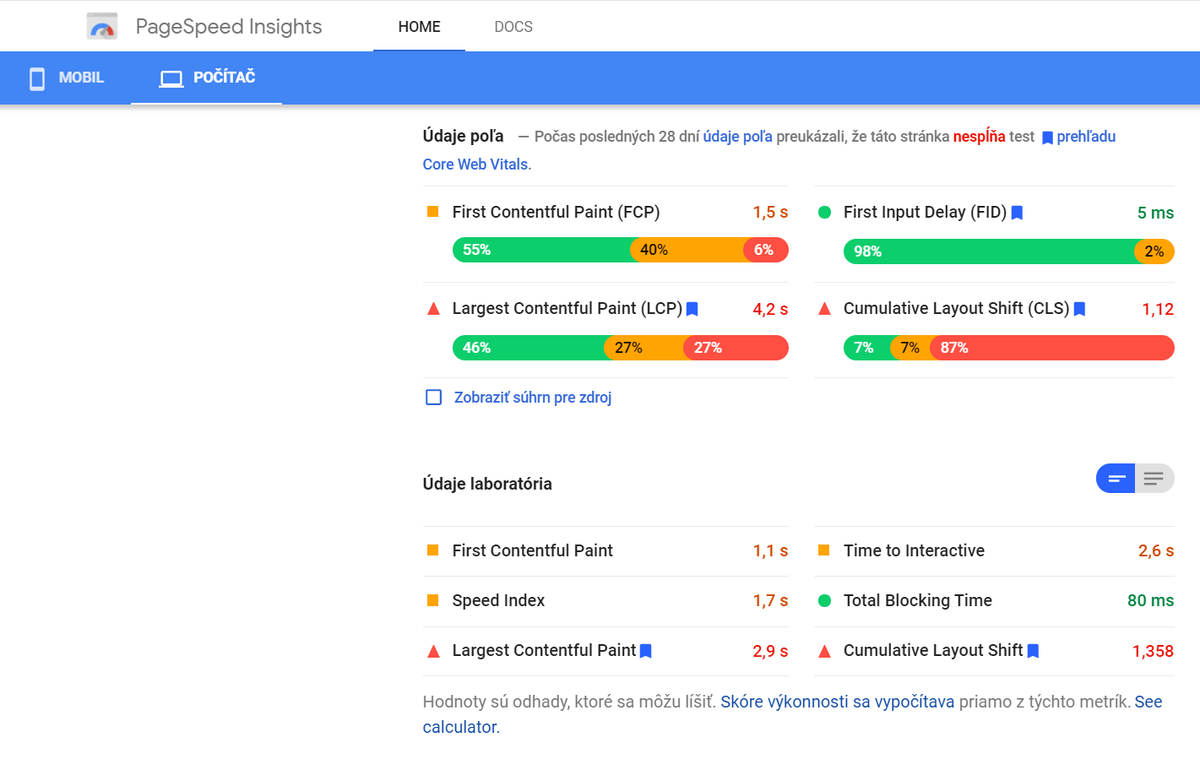Click LCP red 27% bar segment
This screenshot has width=1200, height=758.
[736, 348]
